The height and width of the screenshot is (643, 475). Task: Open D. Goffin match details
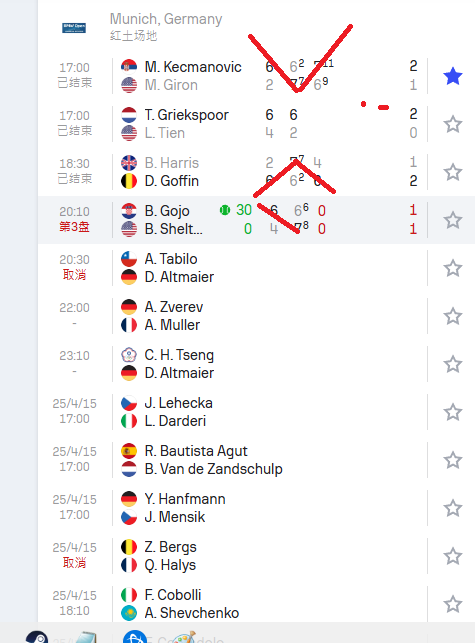point(171,181)
